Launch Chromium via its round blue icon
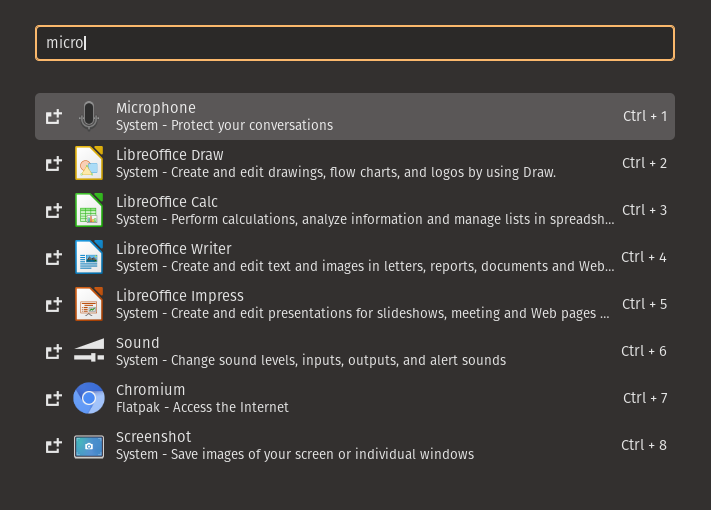711x510 pixels. (89, 398)
